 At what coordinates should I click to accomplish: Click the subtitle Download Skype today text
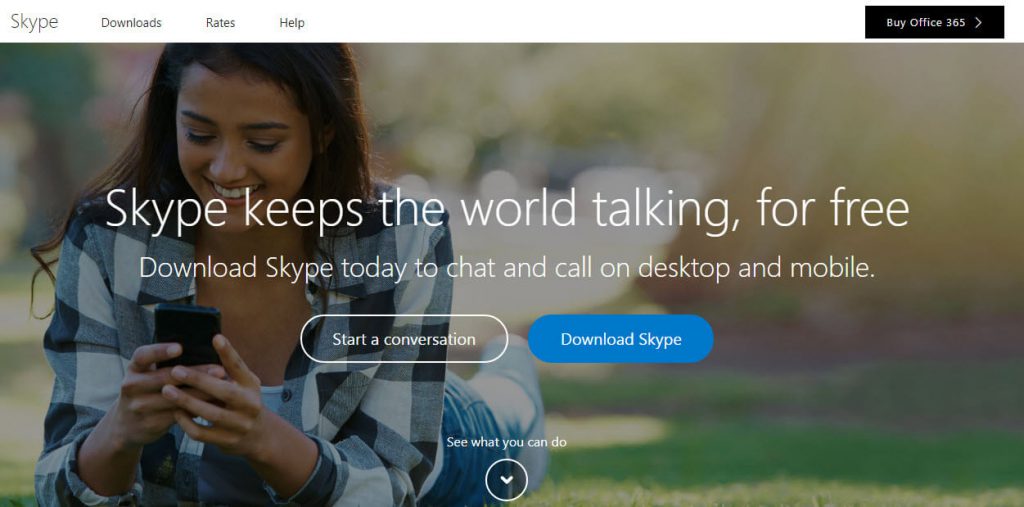pyautogui.click(x=507, y=268)
